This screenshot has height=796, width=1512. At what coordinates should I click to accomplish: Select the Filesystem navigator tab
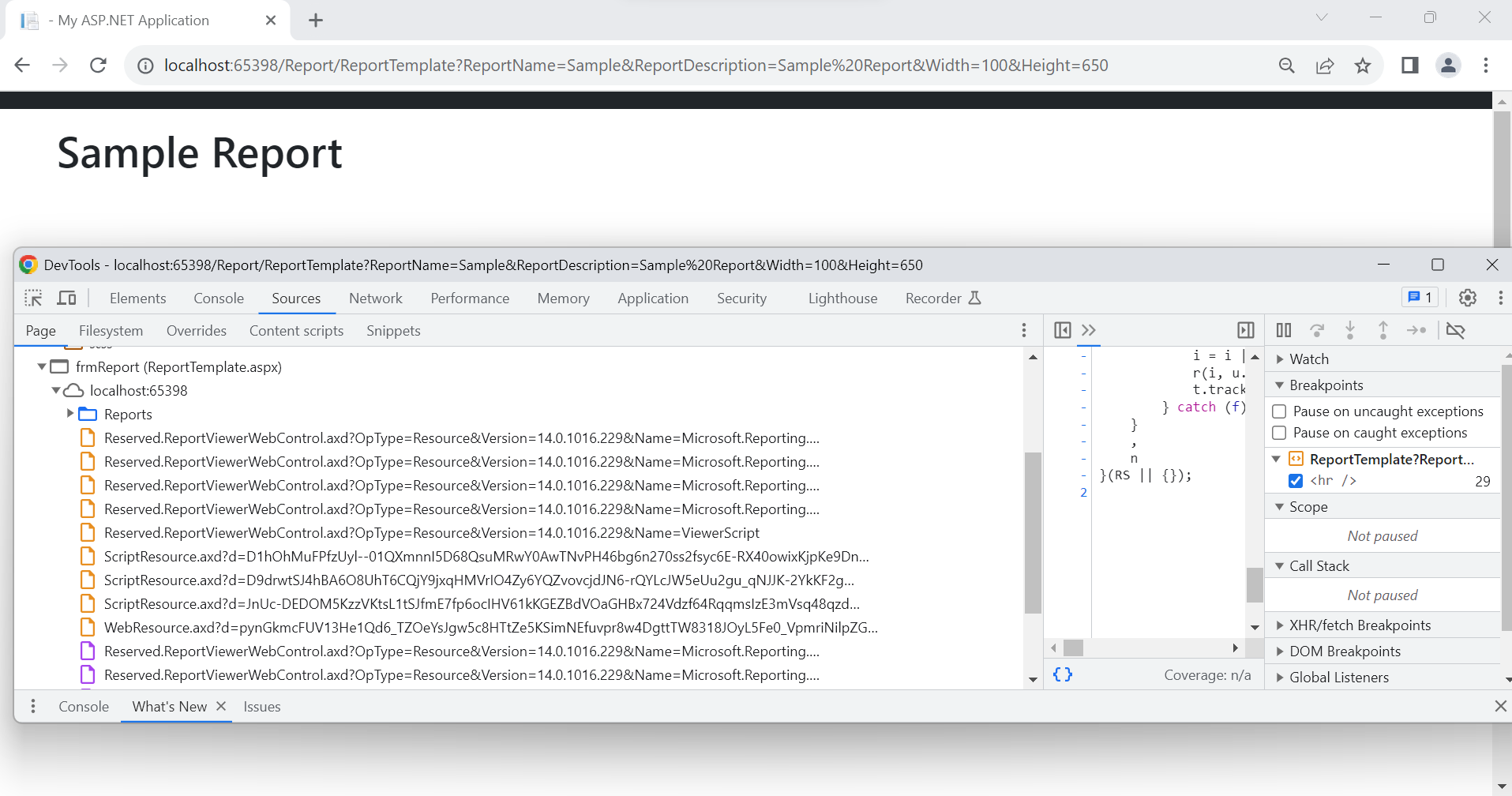coord(111,331)
